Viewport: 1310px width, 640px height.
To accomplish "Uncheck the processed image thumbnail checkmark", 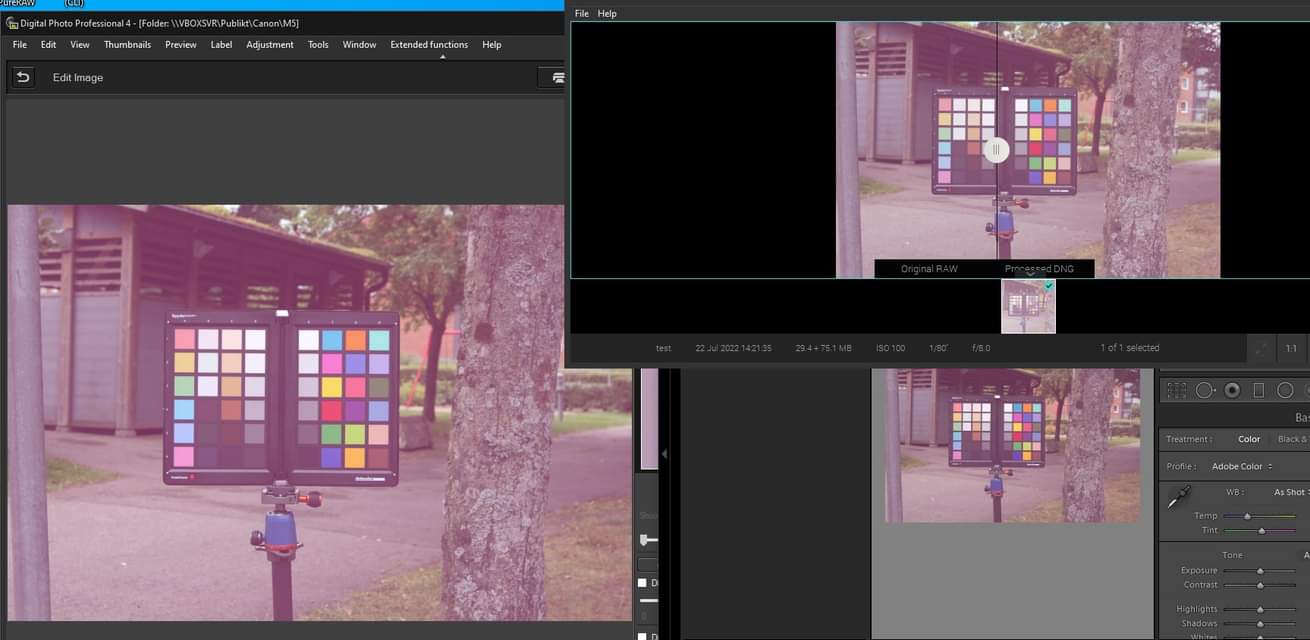I will (1049, 286).
